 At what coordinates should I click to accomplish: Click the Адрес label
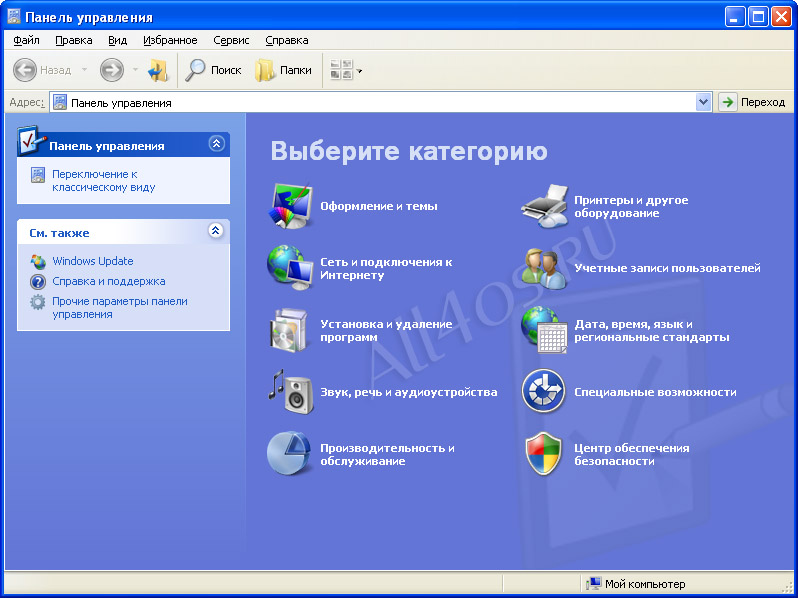click(27, 102)
